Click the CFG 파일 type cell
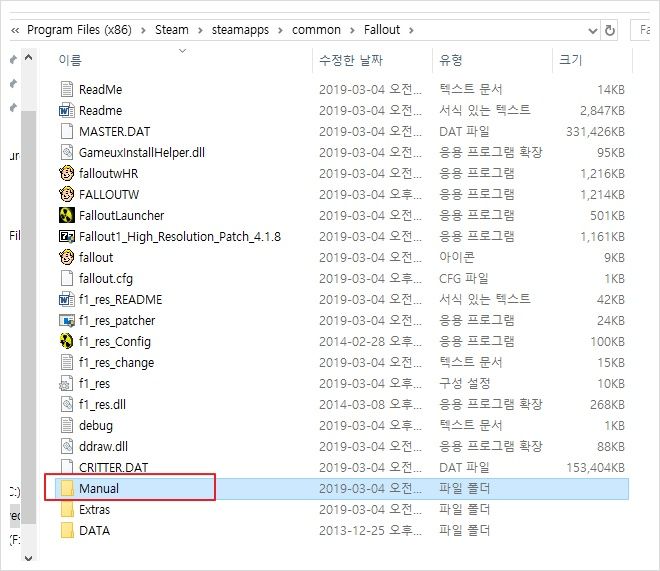Image resolution: width=660 pixels, height=571 pixels. [x=464, y=279]
